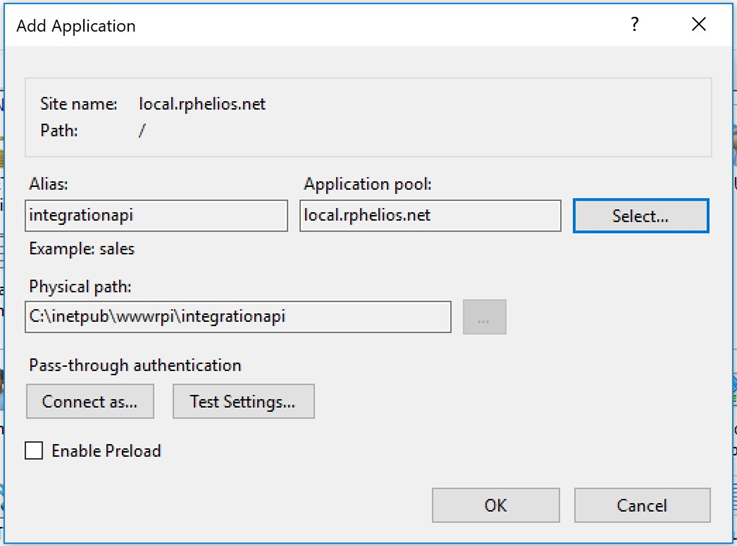Click the Application pool text box
Screen dimensions: 737x546
pos(430,215)
